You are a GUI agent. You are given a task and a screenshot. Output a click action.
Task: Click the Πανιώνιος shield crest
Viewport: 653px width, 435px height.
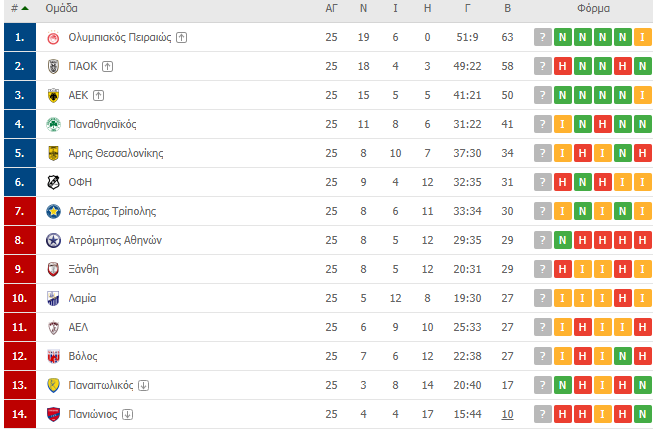tap(53, 415)
